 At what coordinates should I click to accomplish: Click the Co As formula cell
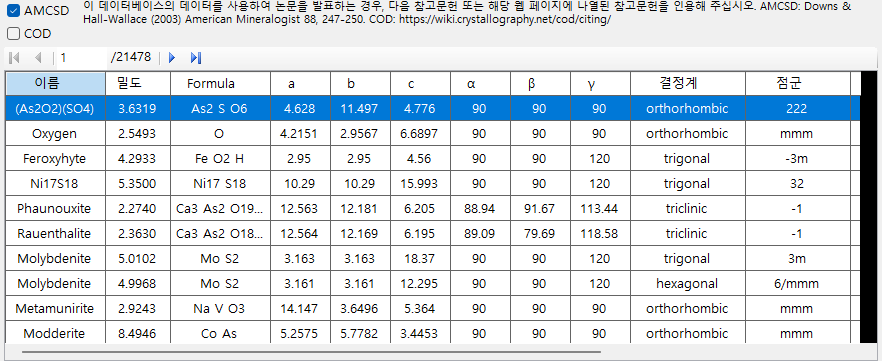[220, 333]
